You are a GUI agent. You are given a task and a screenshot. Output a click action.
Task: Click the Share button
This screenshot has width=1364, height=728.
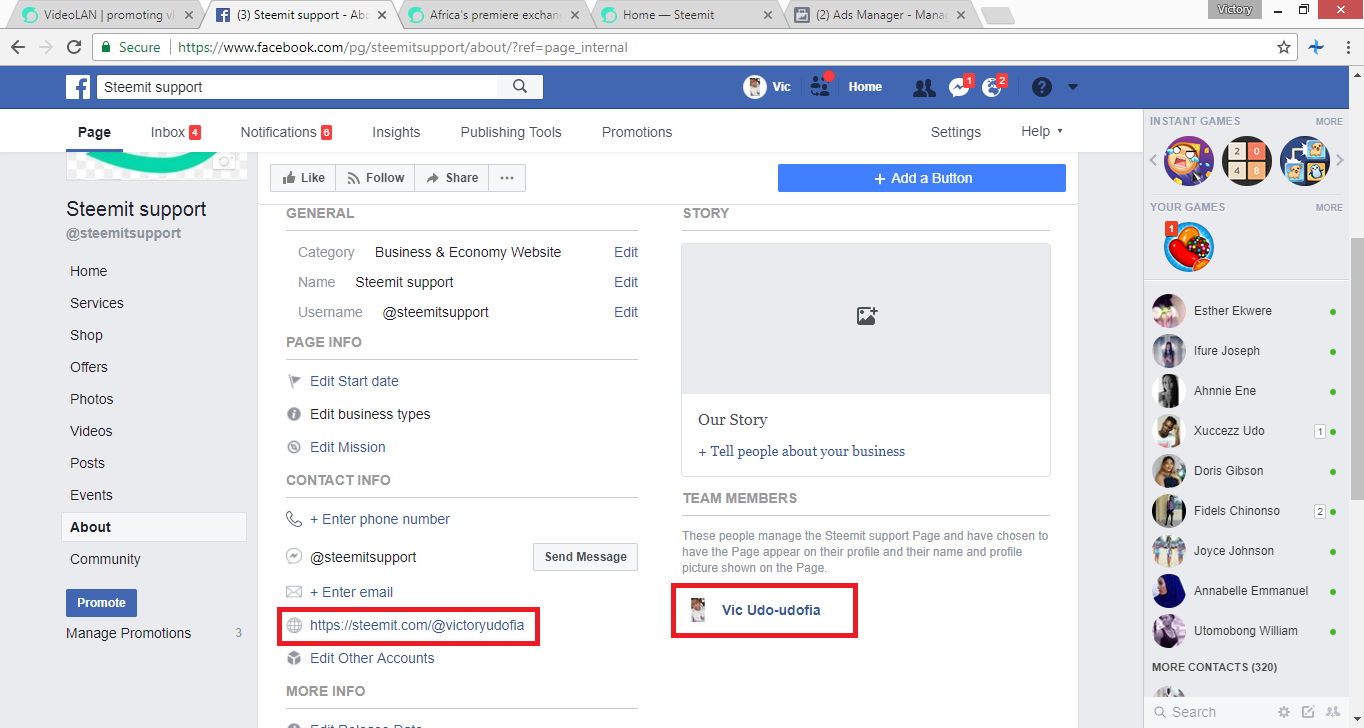(452, 178)
